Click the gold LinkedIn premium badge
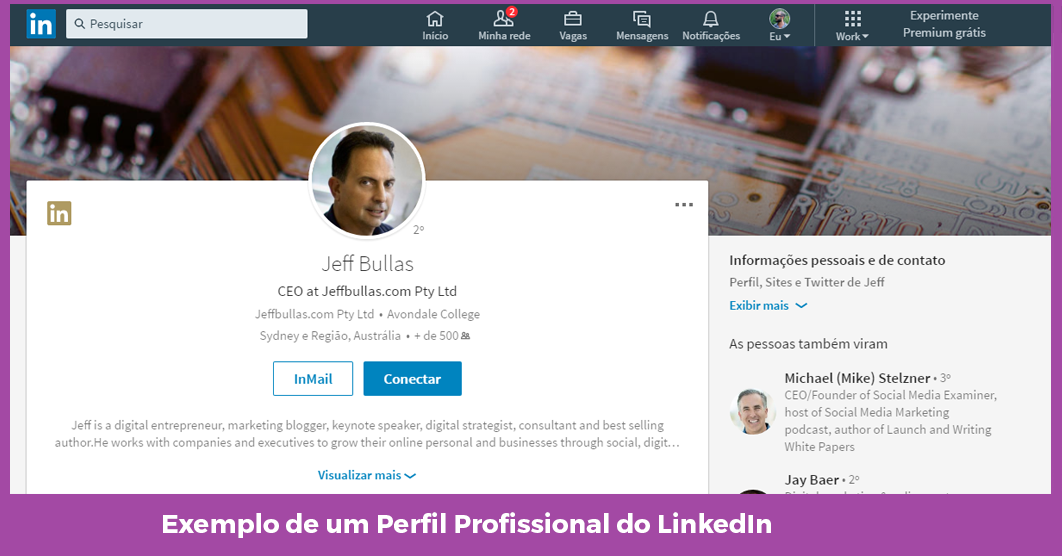 point(59,213)
